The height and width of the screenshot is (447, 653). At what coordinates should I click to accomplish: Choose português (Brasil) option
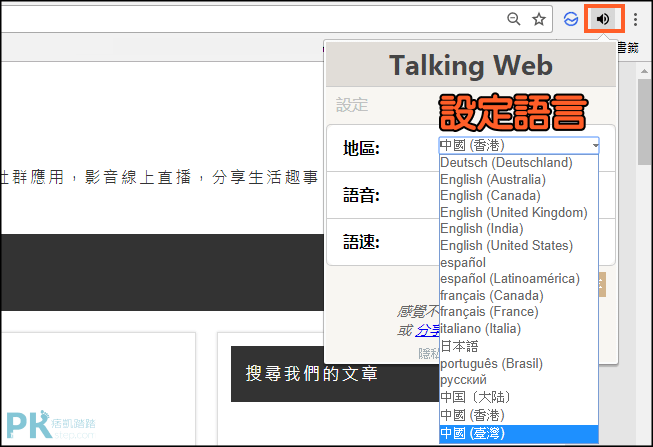click(519, 363)
